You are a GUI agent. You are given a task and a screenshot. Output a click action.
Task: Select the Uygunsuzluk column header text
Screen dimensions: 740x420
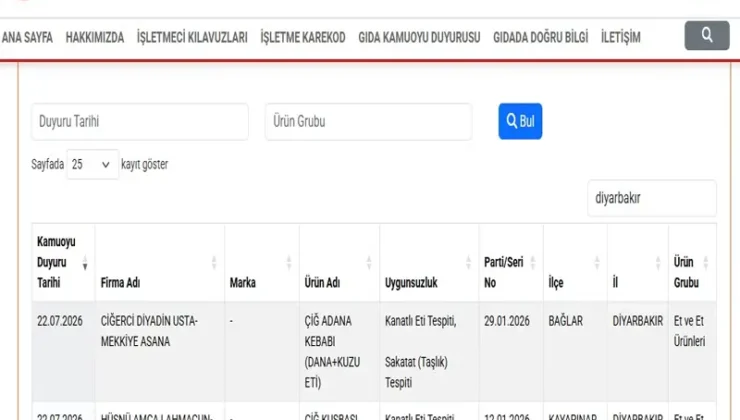pyautogui.click(x=411, y=283)
